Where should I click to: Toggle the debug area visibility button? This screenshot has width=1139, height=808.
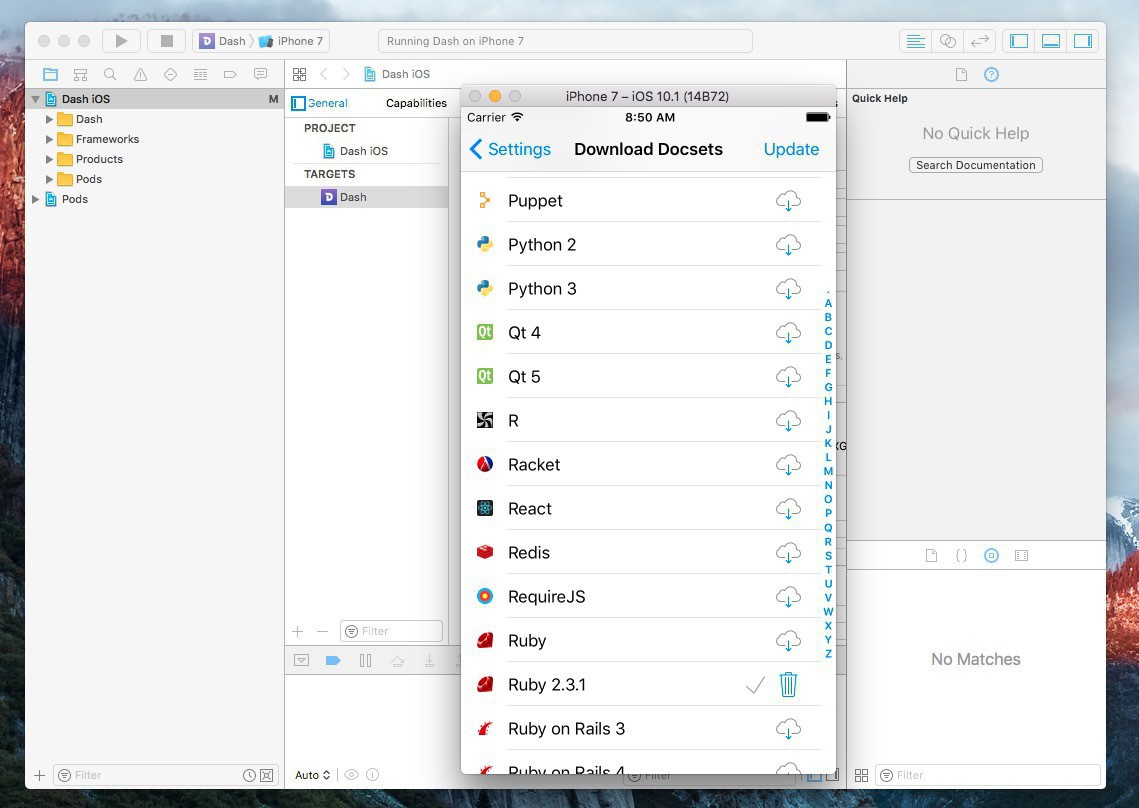click(1051, 41)
